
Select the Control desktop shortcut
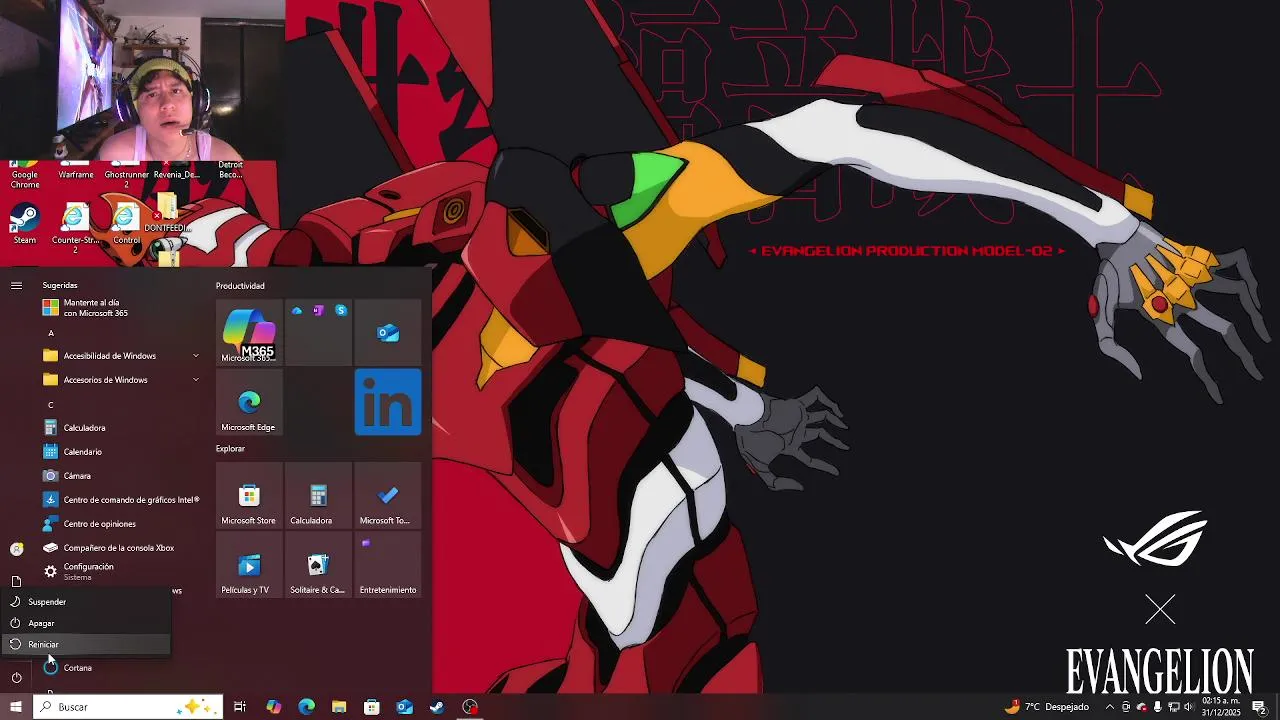coord(126,224)
